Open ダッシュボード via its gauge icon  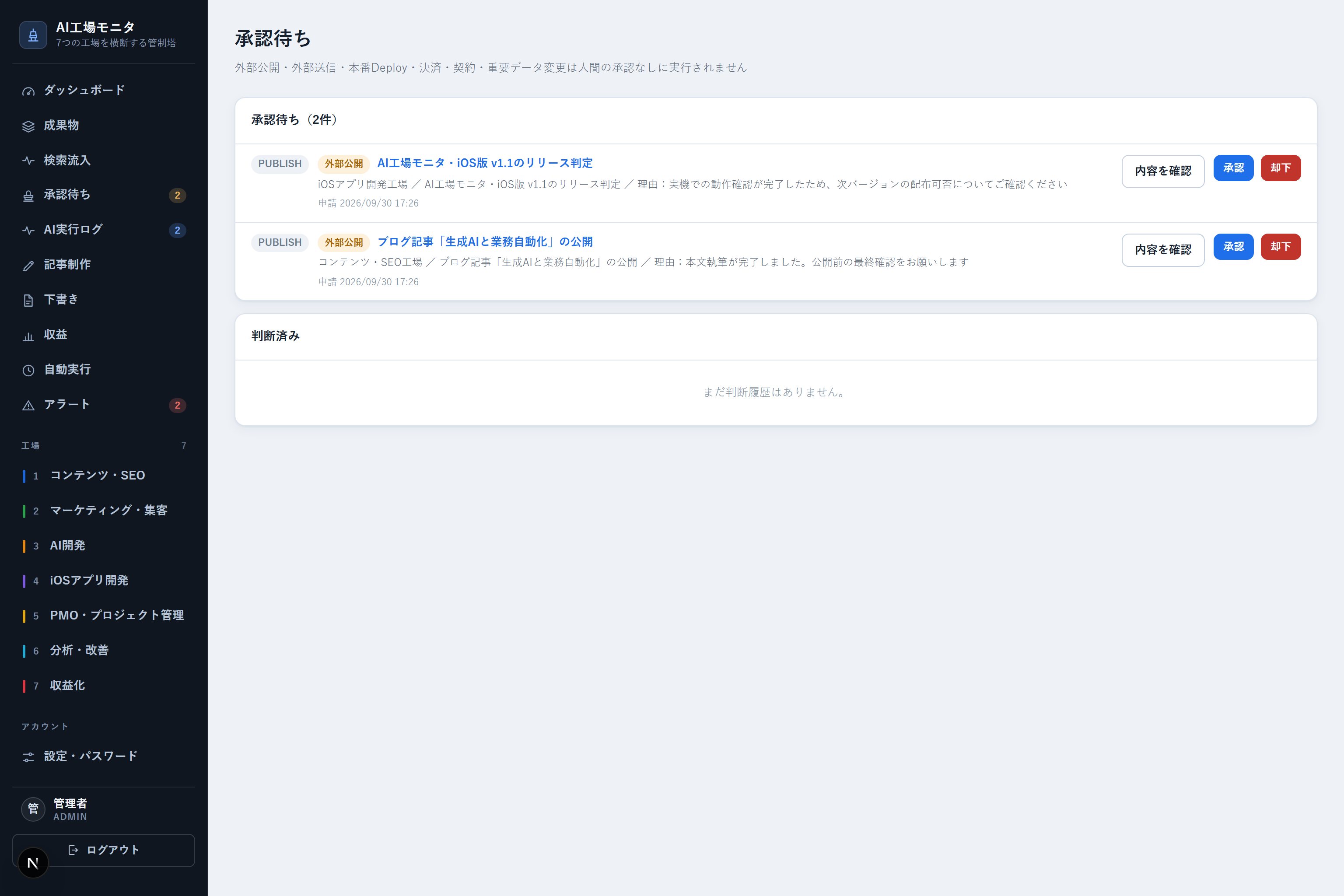click(x=28, y=91)
